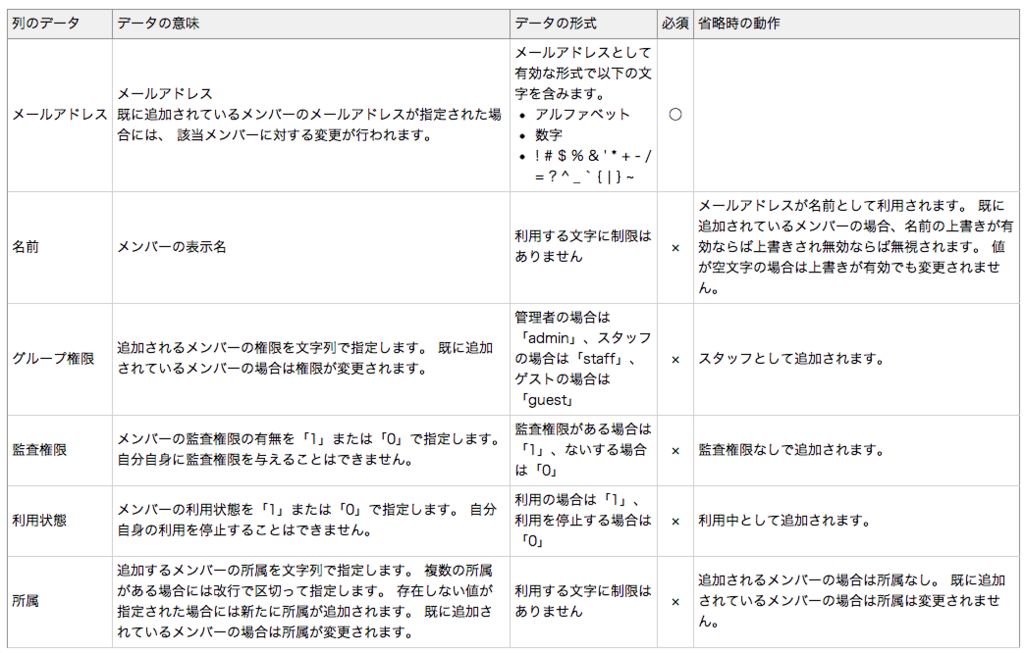Click the メールアドレスとして有効な形式 format text
The image size is (1024, 653).
pos(583,73)
